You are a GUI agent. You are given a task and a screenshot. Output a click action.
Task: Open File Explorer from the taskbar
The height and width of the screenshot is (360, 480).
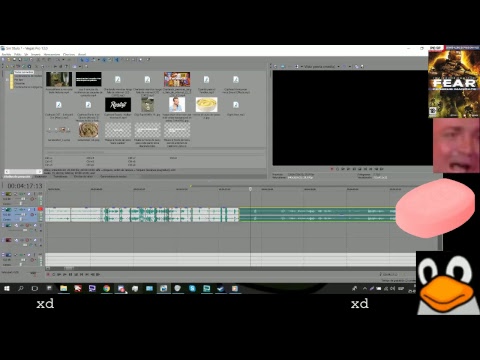64,289
